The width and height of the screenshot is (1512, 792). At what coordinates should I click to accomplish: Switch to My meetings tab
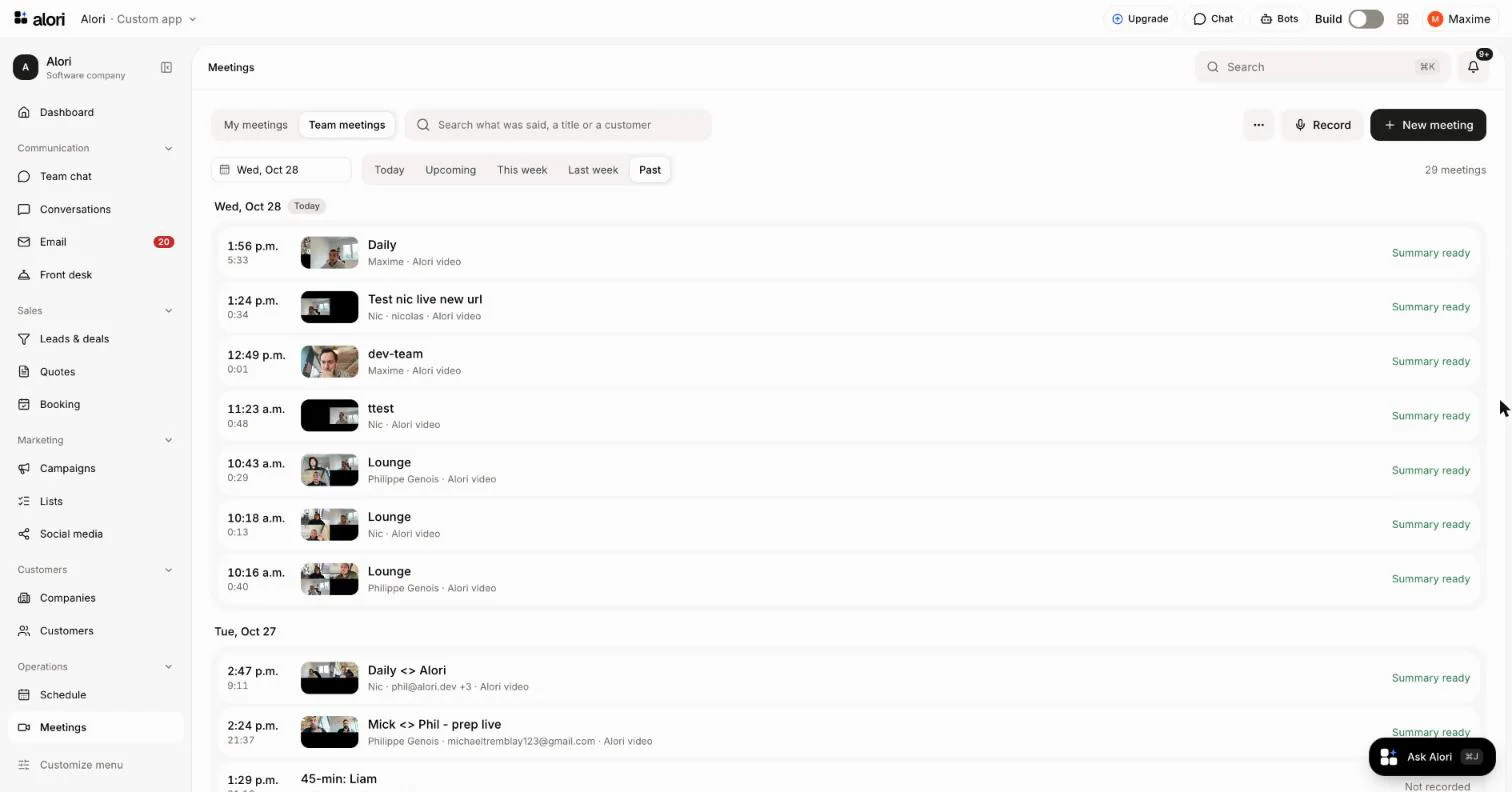[x=255, y=125]
